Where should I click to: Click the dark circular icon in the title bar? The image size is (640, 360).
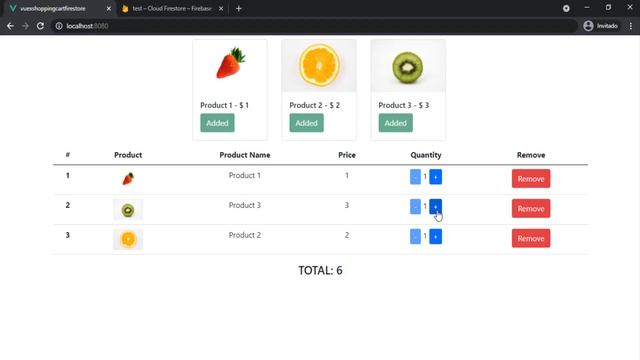[x=566, y=8]
